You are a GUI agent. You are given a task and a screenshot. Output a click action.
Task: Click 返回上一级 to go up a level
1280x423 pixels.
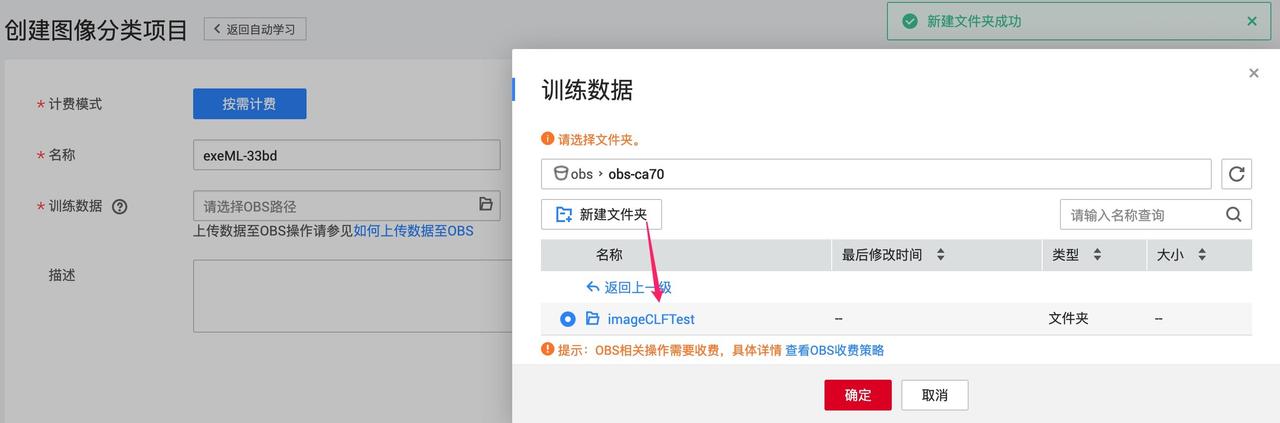[x=629, y=287]
